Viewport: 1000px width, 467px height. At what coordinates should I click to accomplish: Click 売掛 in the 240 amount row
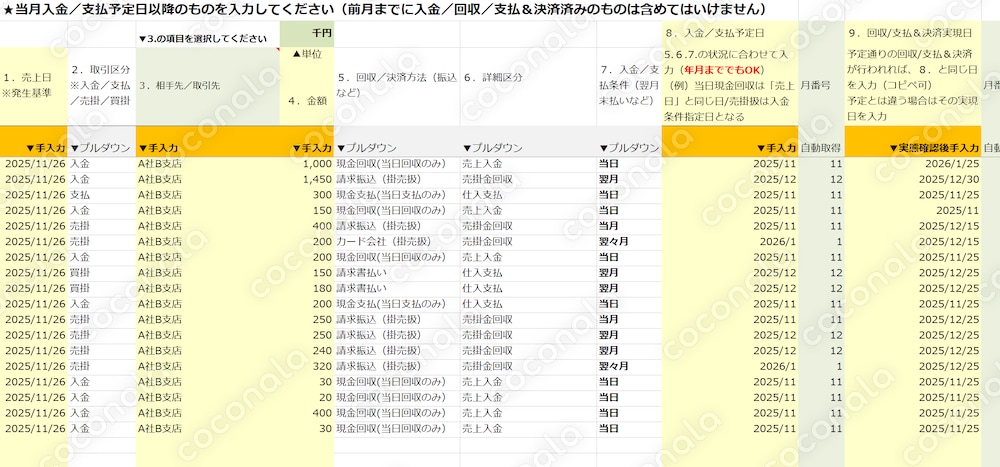pos(102,351)
